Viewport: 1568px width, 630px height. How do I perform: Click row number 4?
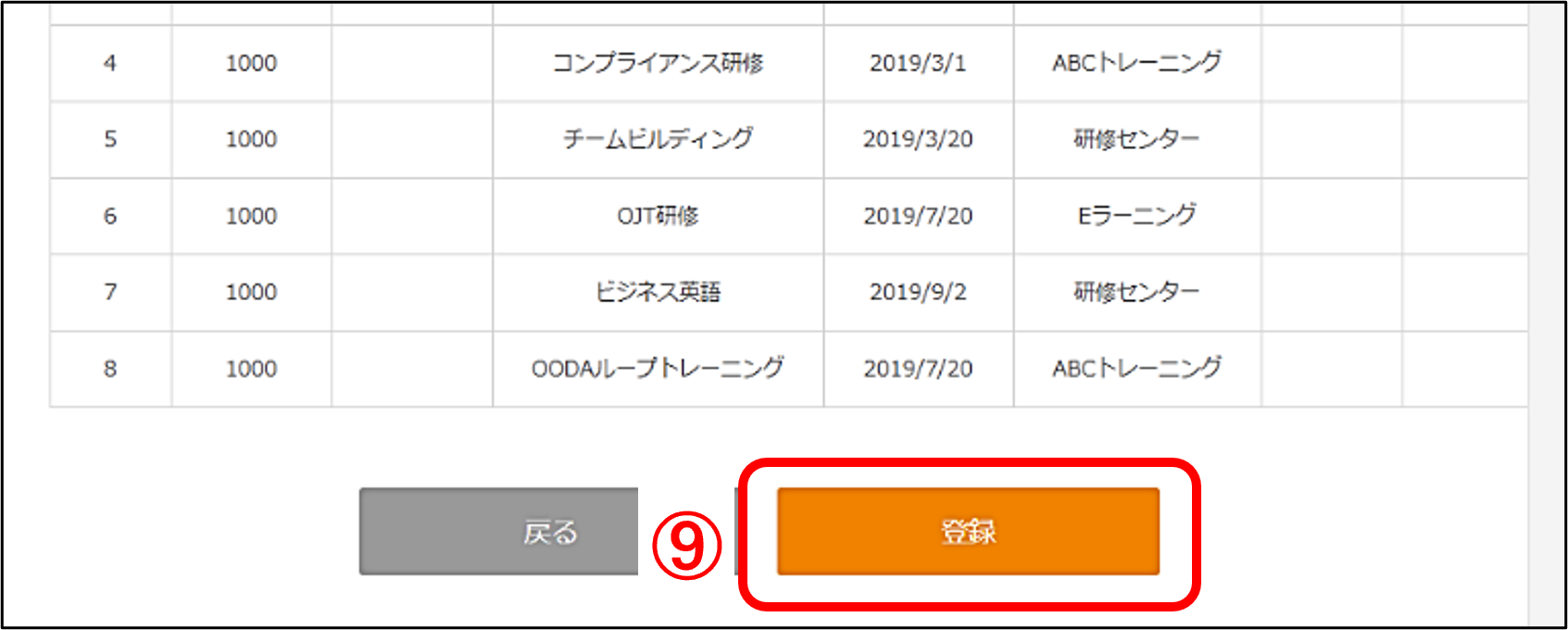110,63
